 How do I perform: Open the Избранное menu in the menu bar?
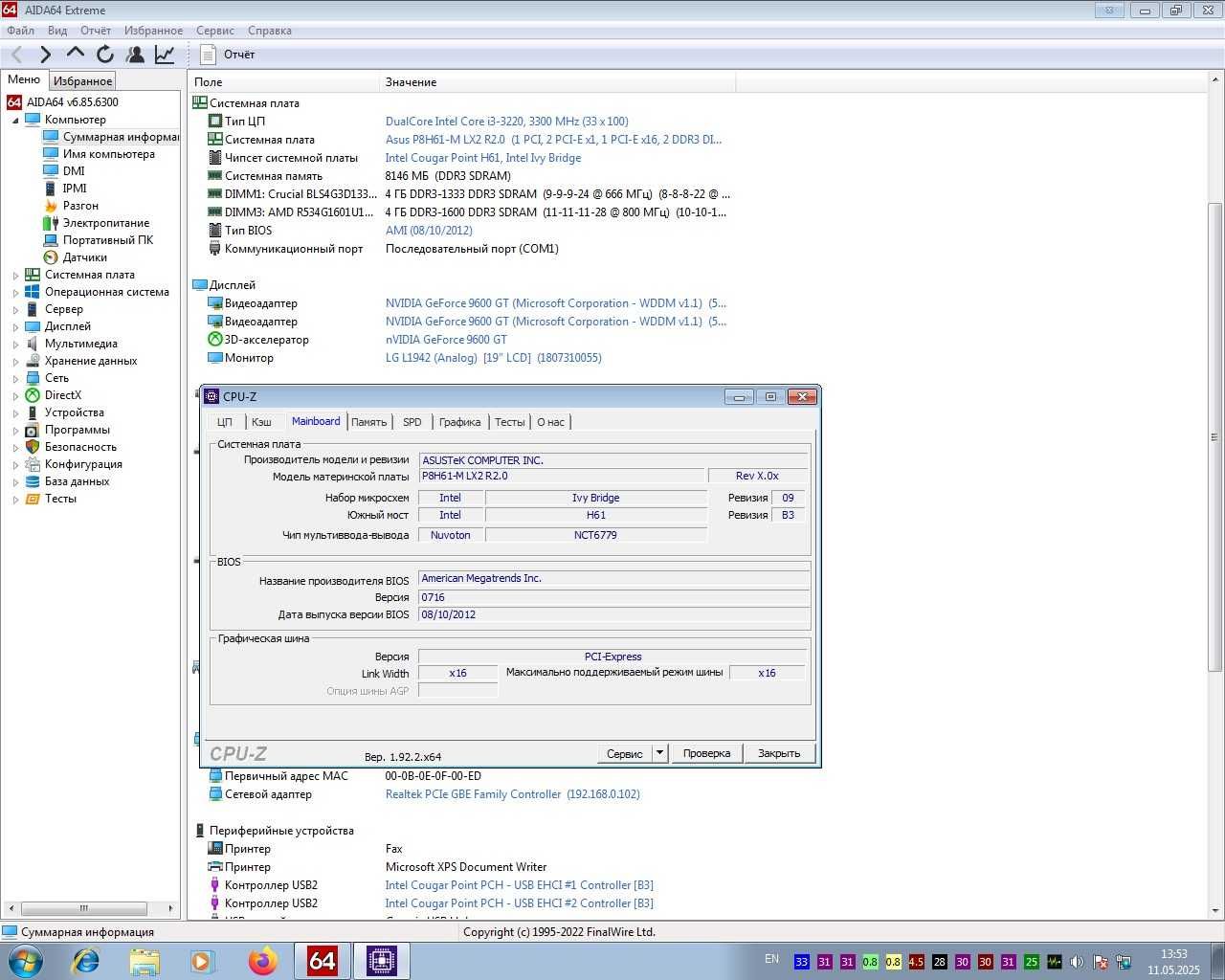click(153, 31)
